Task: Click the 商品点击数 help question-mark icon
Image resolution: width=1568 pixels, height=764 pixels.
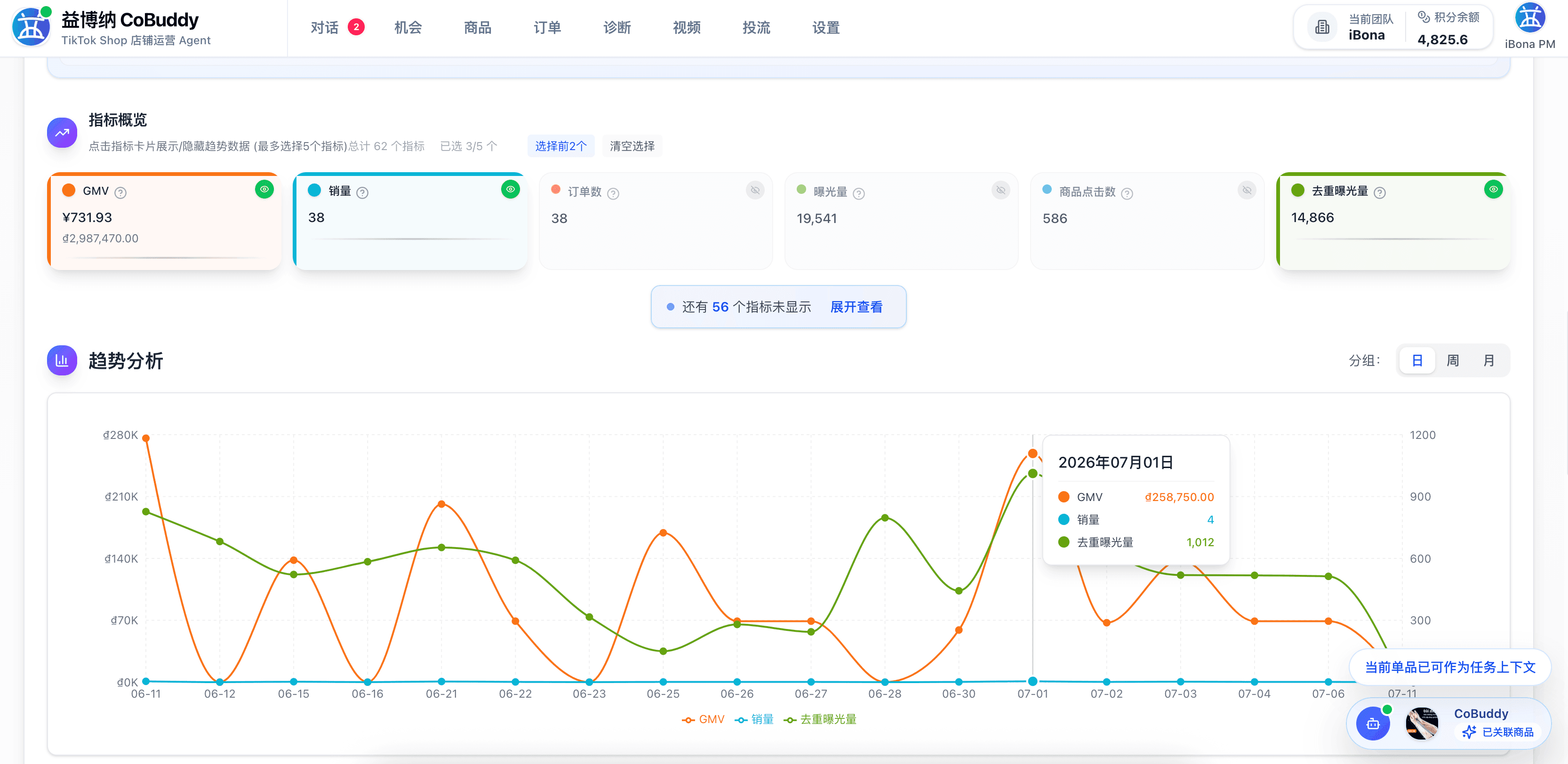Action: click(1127, 193)
